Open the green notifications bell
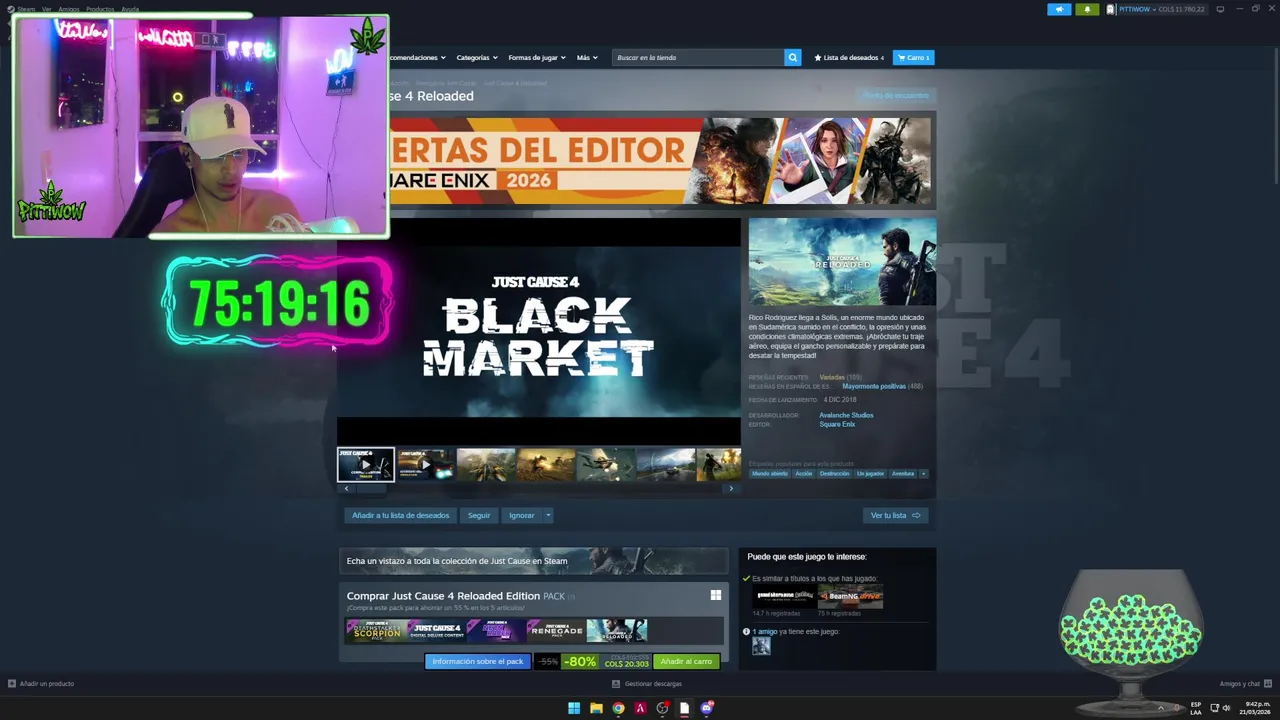This screenshot has width=1280, height=720. click(x=1087, y=9)
